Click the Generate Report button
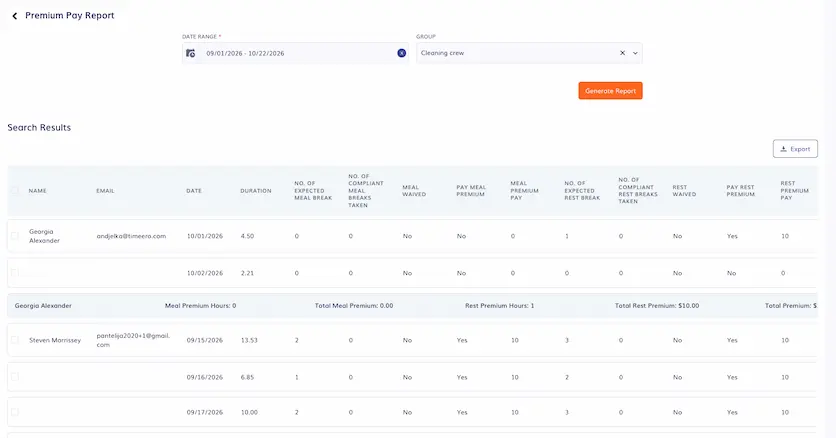The width and height of the screenshot is (836, 438). (610, 91)
